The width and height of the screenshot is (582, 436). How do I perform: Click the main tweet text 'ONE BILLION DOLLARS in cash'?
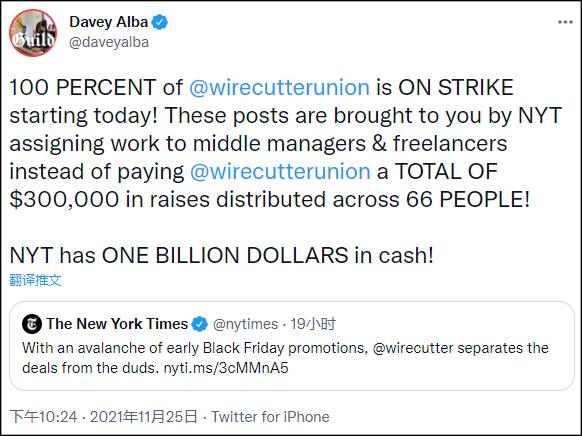pyautogui.click(x=268, y=255)
